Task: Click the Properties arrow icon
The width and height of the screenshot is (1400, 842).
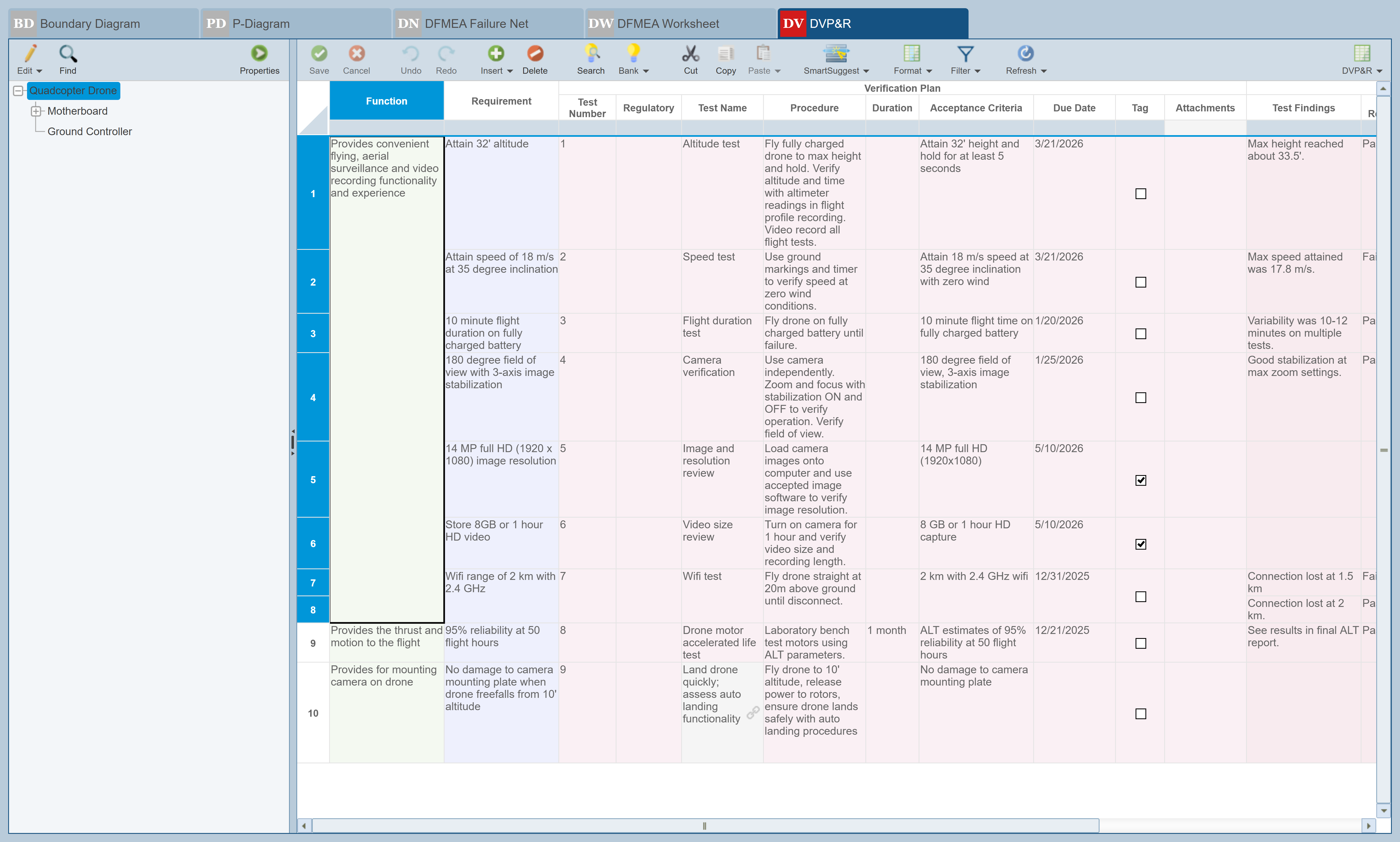Action: 259,53
